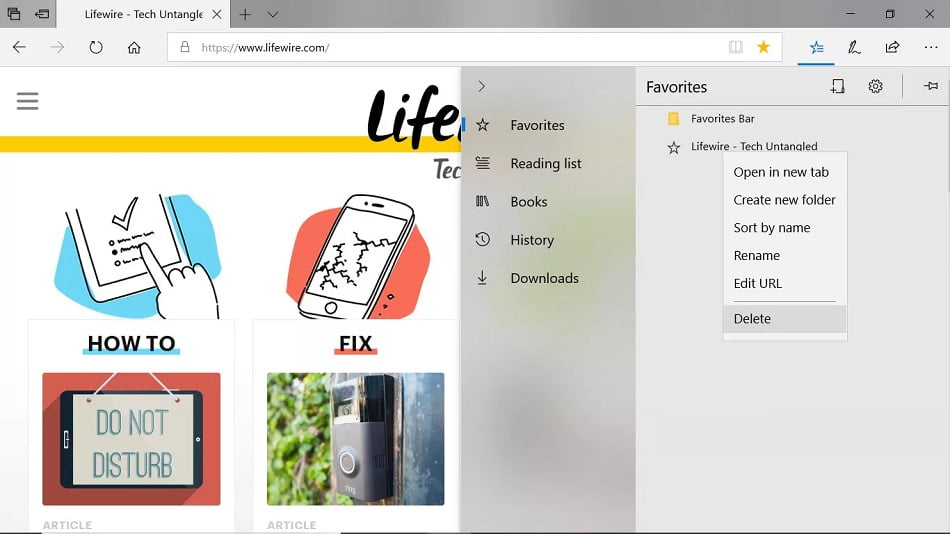Collapse the hub pane with chevron
Image resolution: width=950 pixels, height=534 pixels.
pyautogui.click(x=482, y=87)
